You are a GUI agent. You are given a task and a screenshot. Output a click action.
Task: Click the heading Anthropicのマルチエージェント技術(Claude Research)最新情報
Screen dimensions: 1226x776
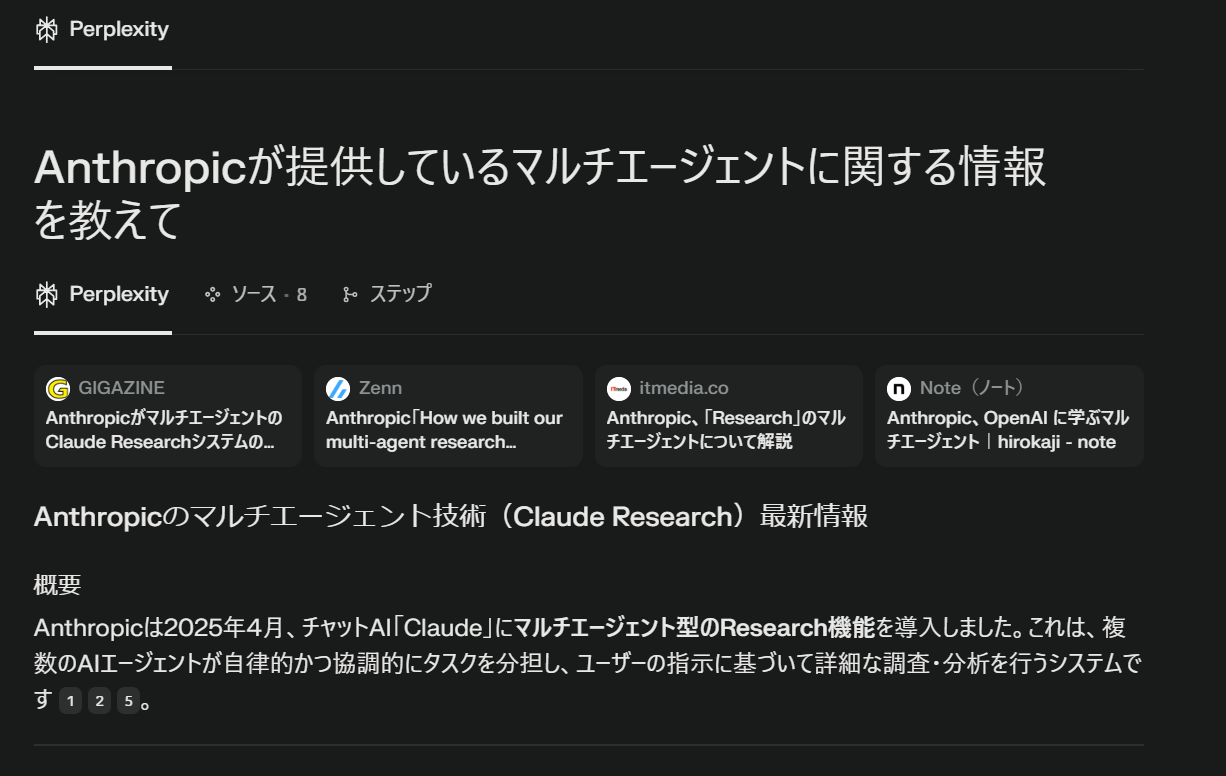[x=451, y=517]
